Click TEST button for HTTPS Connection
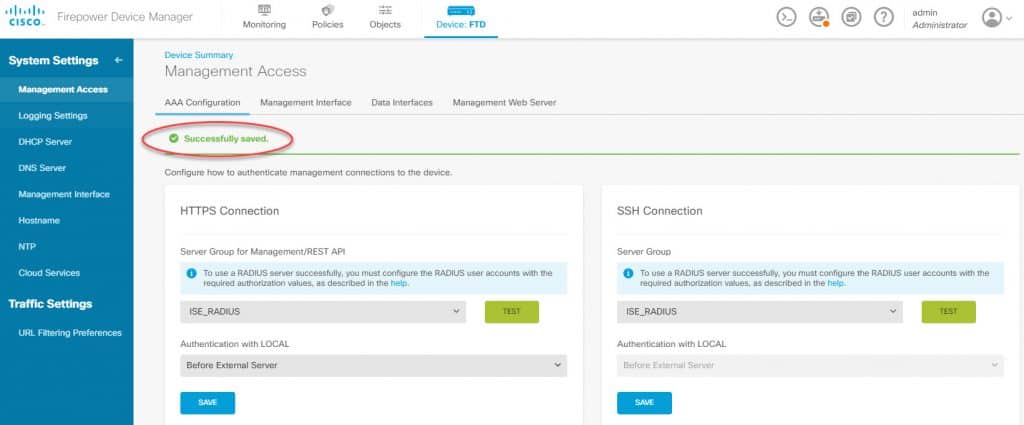This screenshot has width=1024, height=425. click(x=512, y=312)
